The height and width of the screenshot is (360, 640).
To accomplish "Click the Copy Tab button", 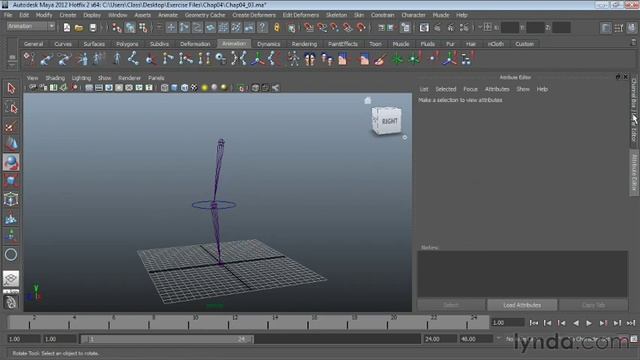I will tap(593, 305).
